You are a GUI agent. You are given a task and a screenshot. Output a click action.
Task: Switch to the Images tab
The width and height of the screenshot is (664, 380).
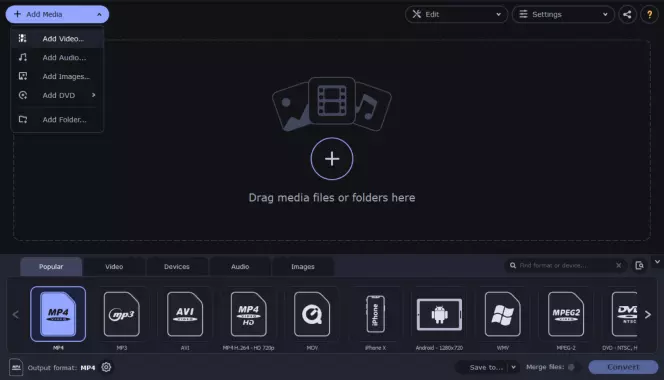click(x=303, y=266)
